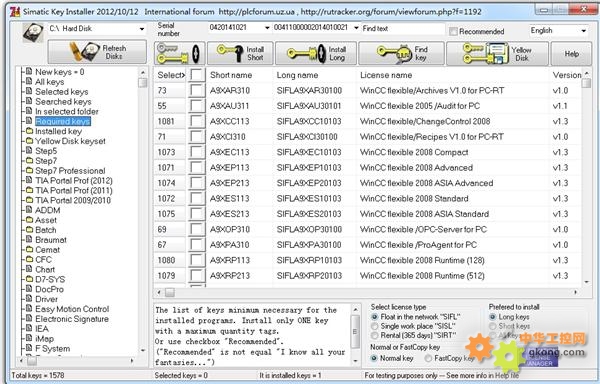
Task: Click the Refresh Disks button
Action: (97, 52)
